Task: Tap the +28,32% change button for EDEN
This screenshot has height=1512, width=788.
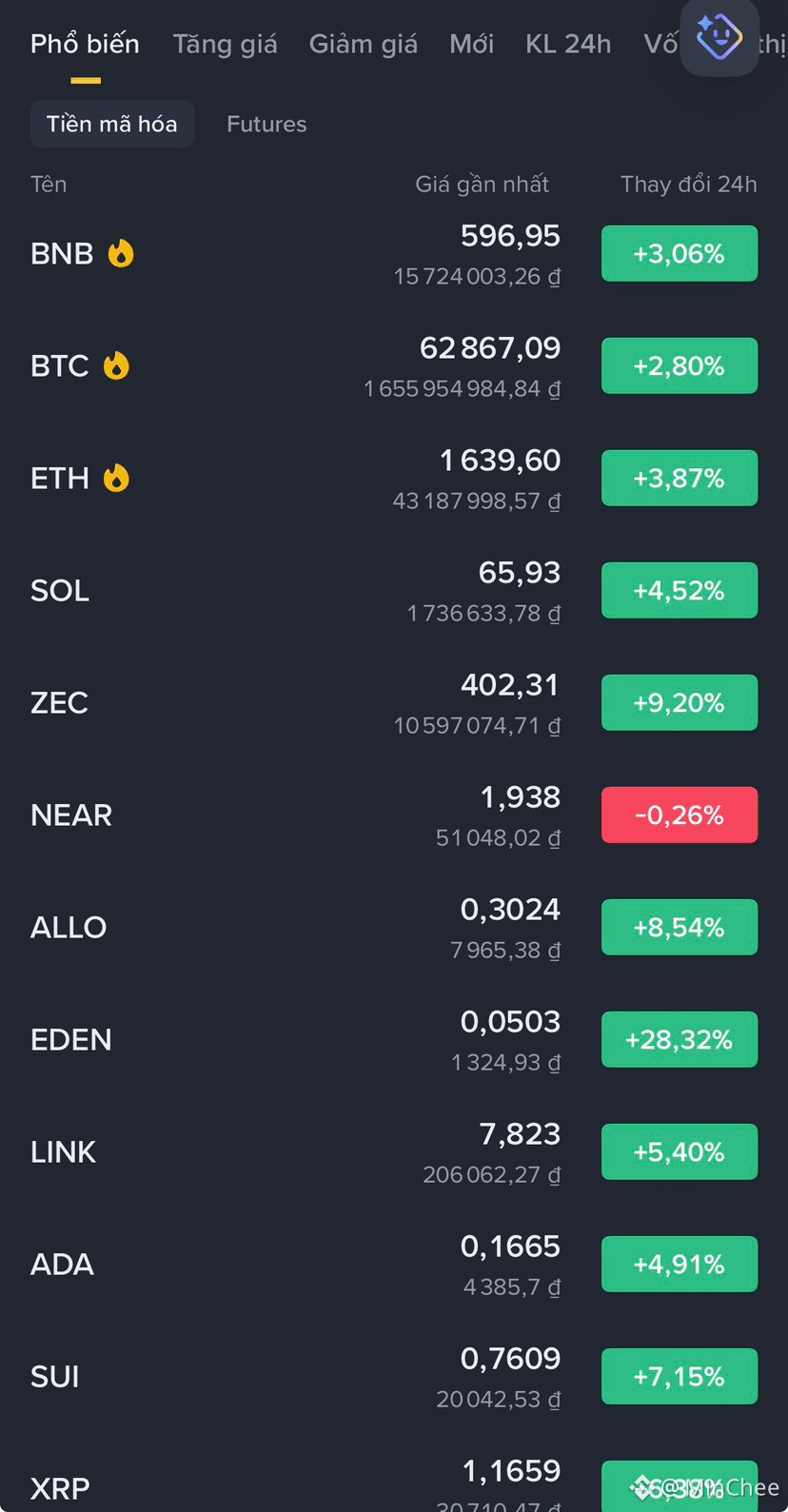Action: 680,1039
